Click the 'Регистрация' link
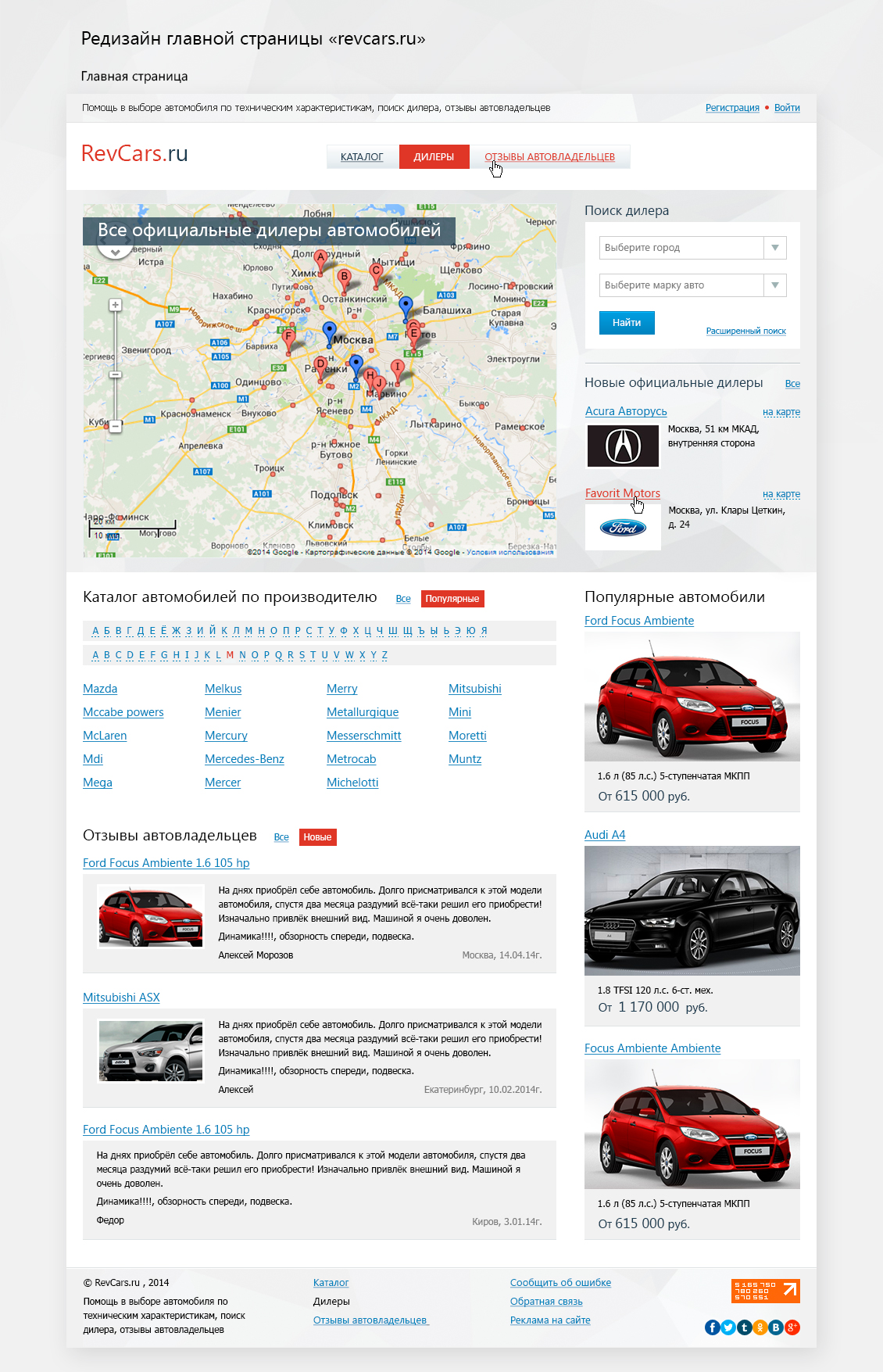This screenshot has height=1372, width=883. tap(732, 108)
